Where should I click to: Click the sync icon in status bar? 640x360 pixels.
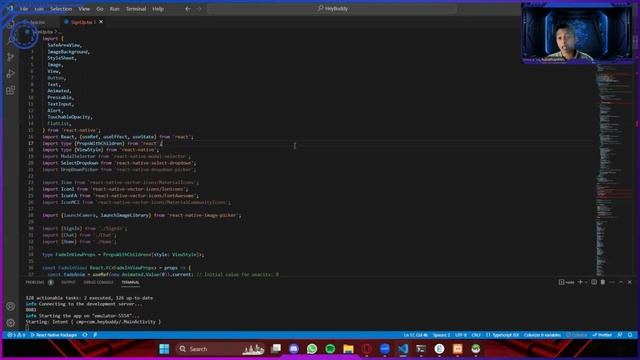[85, 335]
